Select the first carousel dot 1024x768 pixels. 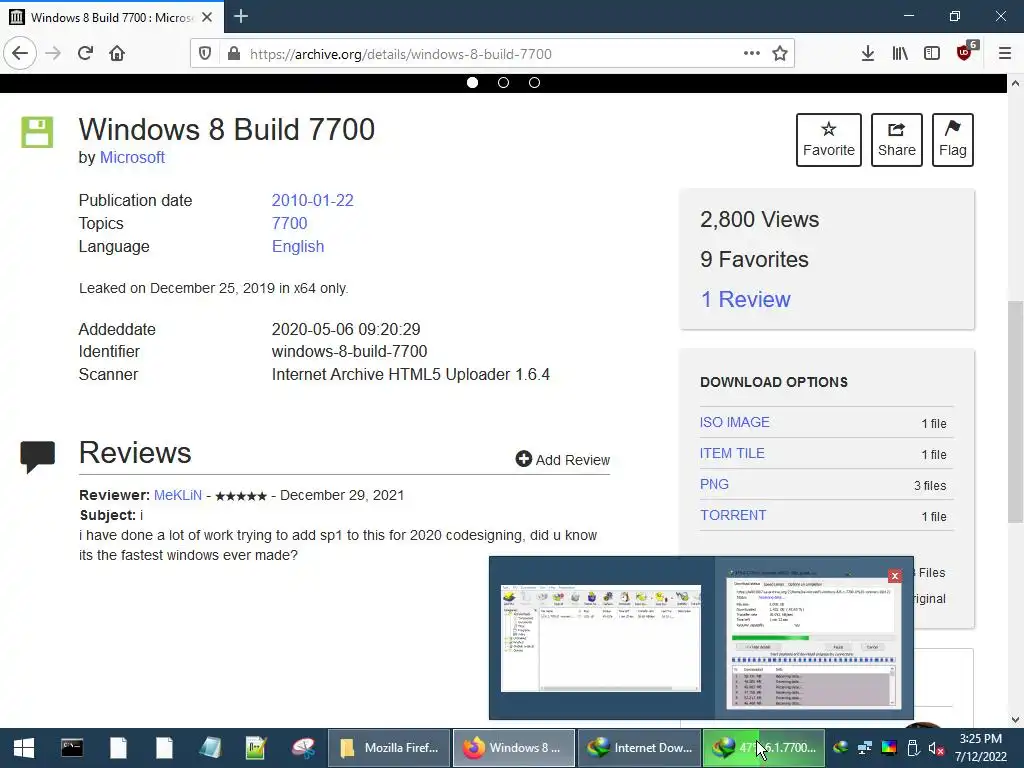[472, 82]
